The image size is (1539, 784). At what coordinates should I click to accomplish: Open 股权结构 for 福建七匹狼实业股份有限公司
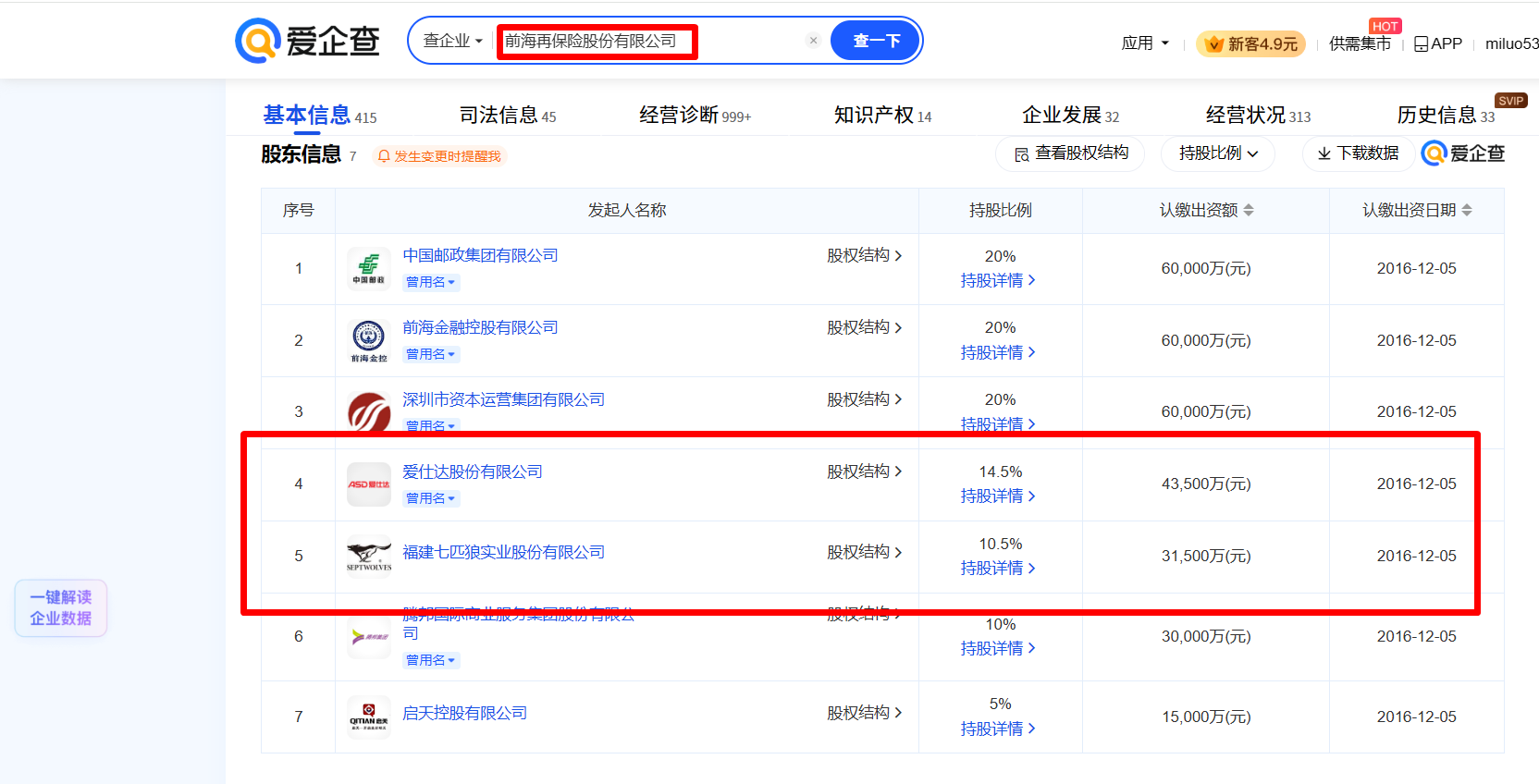(x=864, y=552)
